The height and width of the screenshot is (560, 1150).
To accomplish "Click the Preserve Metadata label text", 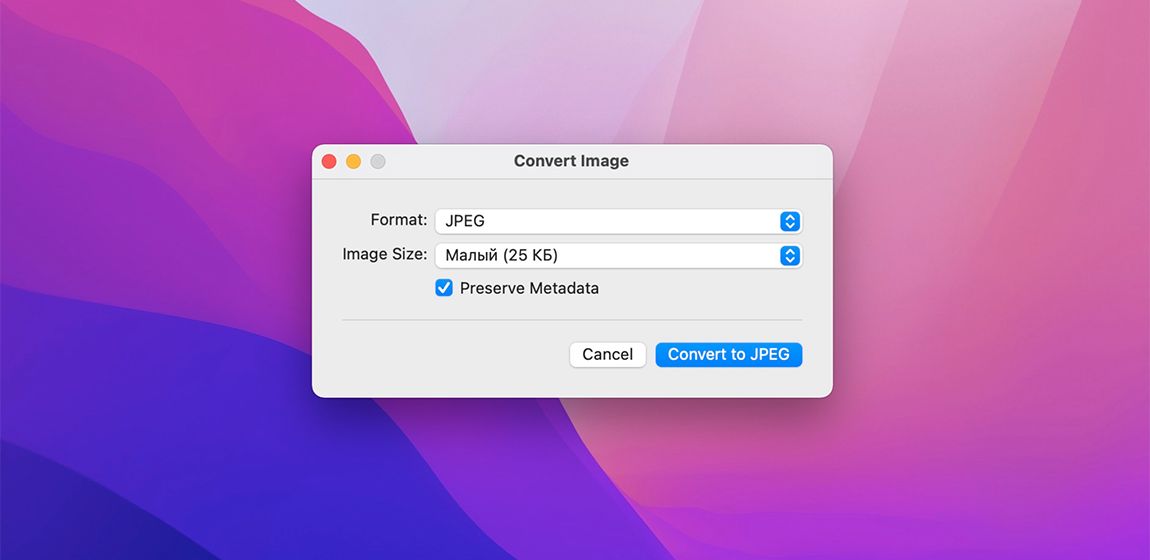I will coord(530,289).
